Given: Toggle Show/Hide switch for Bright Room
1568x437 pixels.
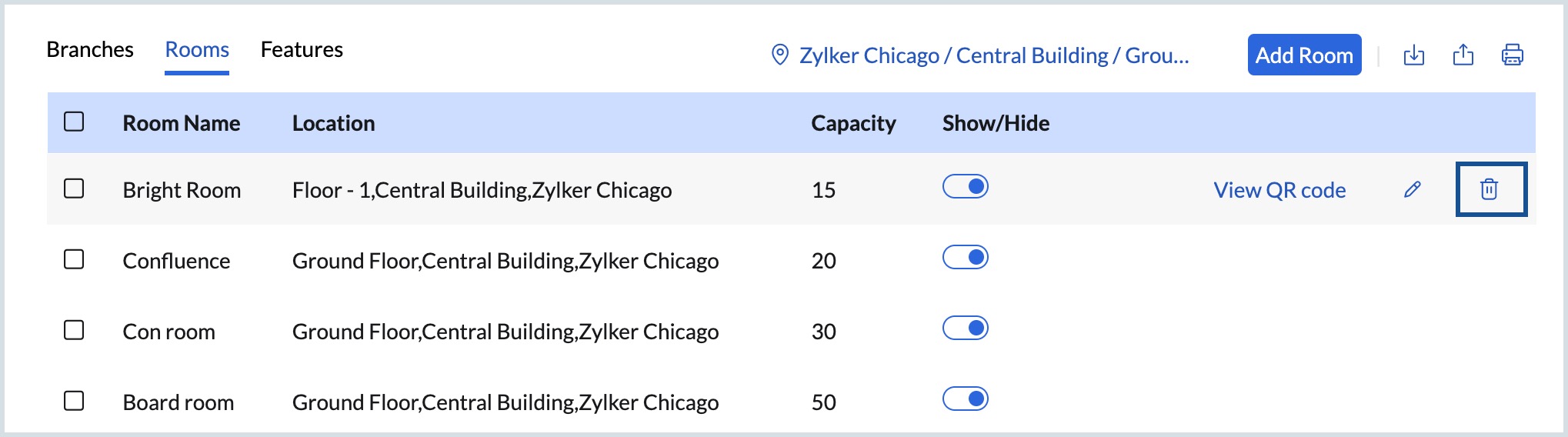Looking at the screenshot, I should tap(966, 187).
